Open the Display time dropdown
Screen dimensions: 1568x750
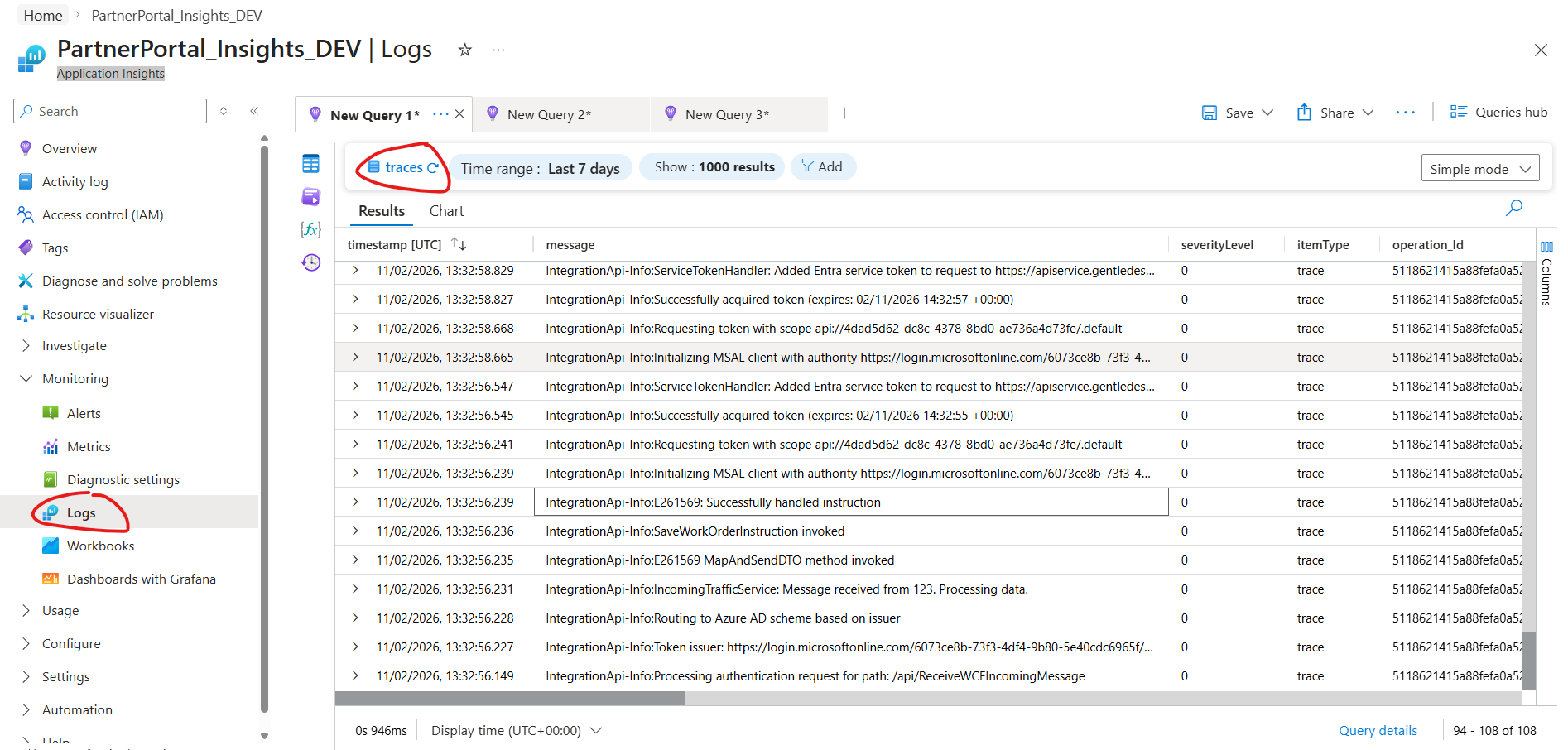point(516,730)
